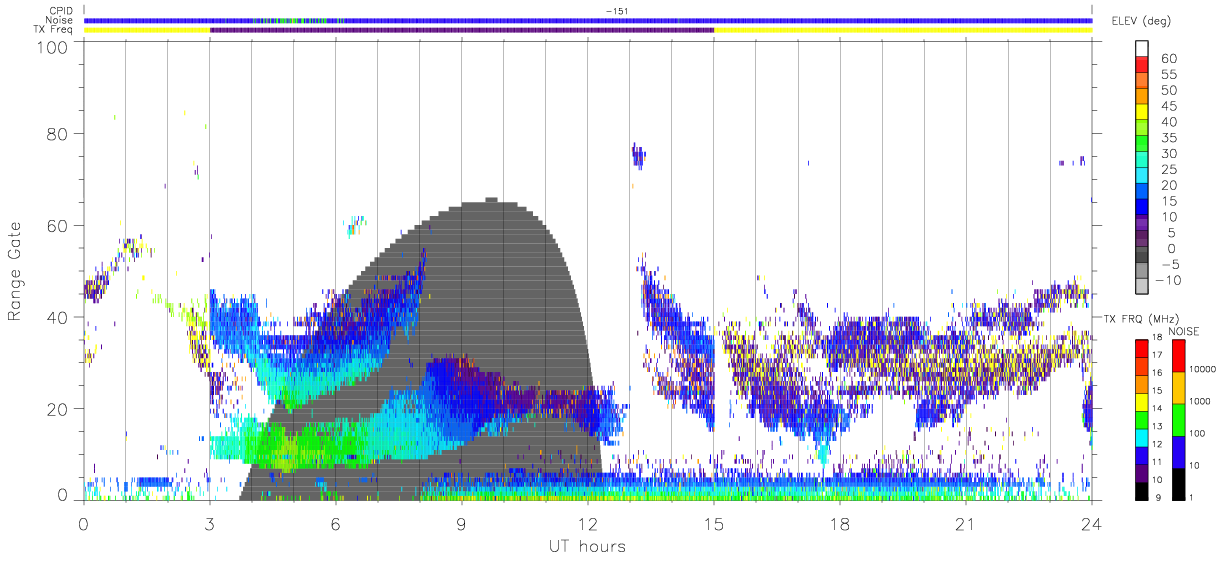
Task: Pick the green 100–1000 segment of NOISE colorbar
Action: coord(1181,419)
